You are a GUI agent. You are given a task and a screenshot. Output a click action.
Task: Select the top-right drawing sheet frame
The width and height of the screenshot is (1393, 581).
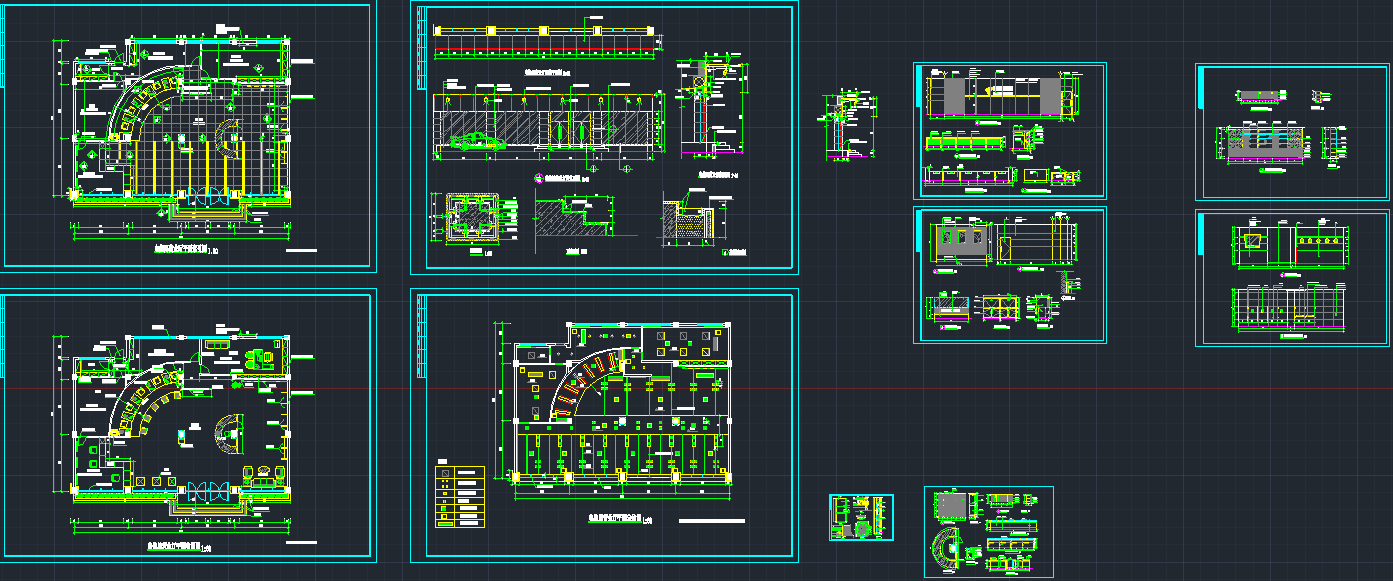pos(1292,133)
